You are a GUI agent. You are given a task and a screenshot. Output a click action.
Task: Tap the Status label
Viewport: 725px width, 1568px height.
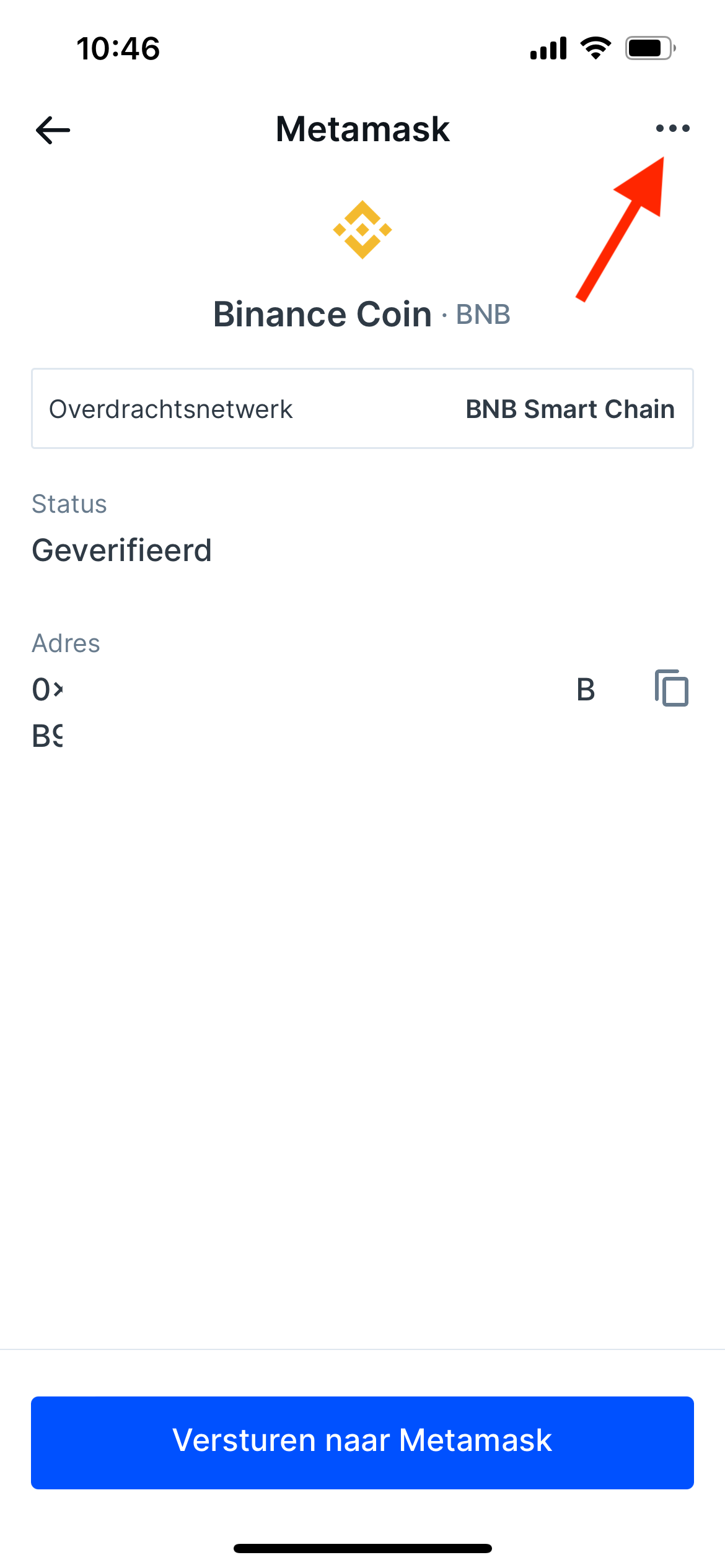tap(69, 504)
